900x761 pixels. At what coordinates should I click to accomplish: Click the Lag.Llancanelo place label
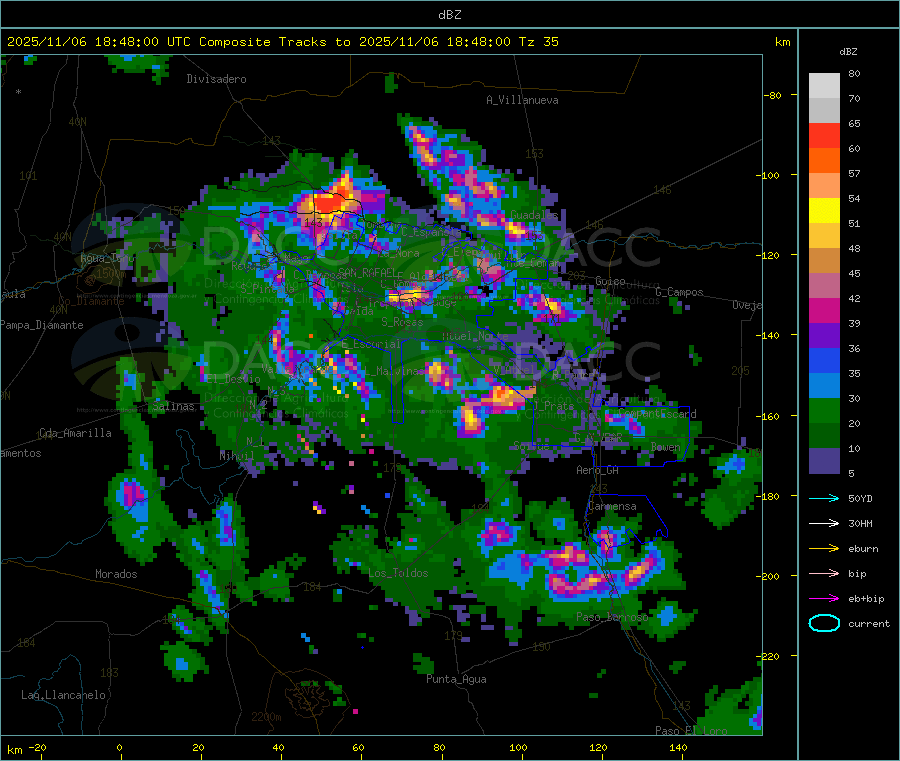pos(64,695)
